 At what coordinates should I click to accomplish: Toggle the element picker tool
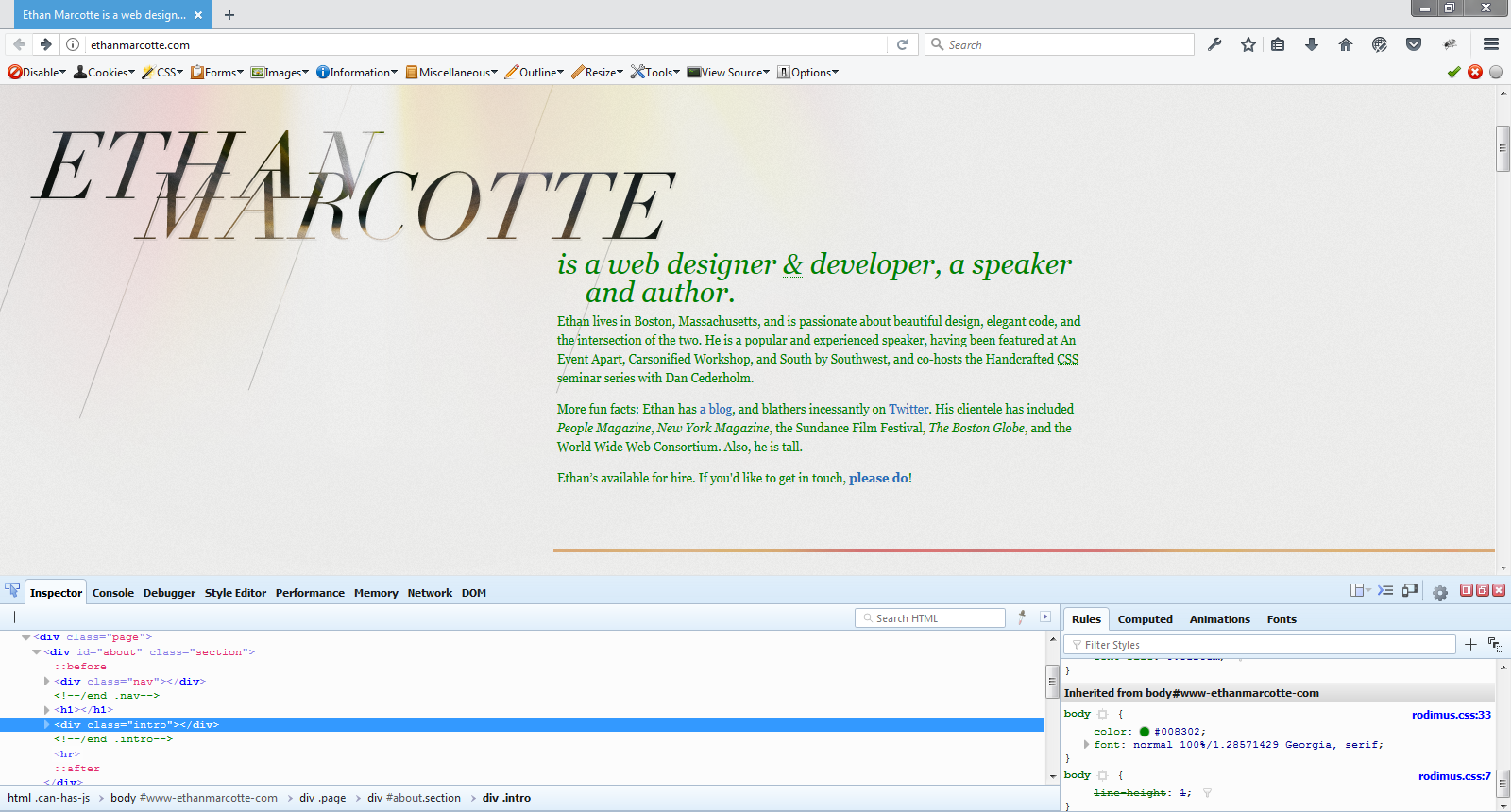click(x=12, y=591)
